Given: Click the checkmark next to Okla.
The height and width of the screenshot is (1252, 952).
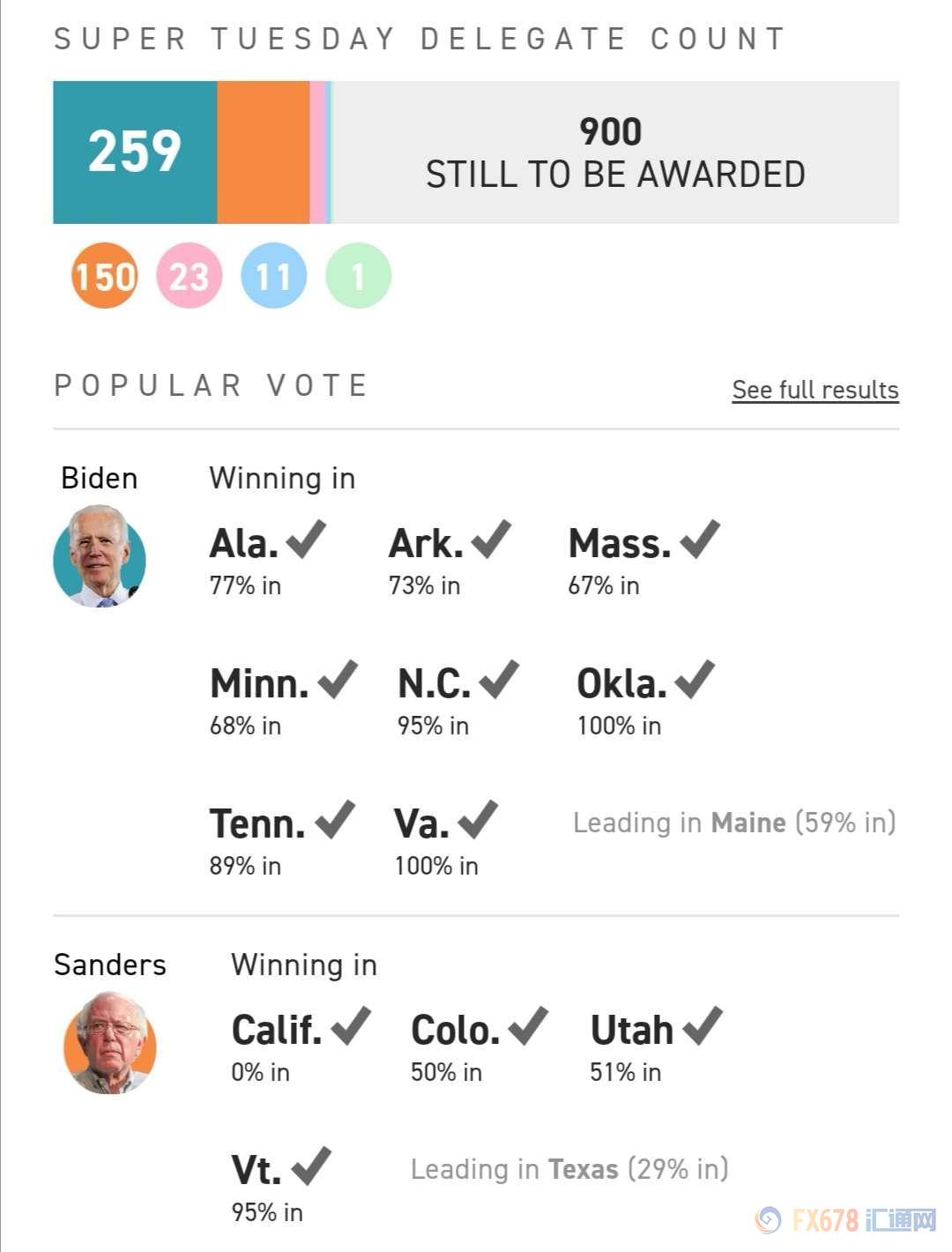Looking at the screenshot, I should coord(694,679).
